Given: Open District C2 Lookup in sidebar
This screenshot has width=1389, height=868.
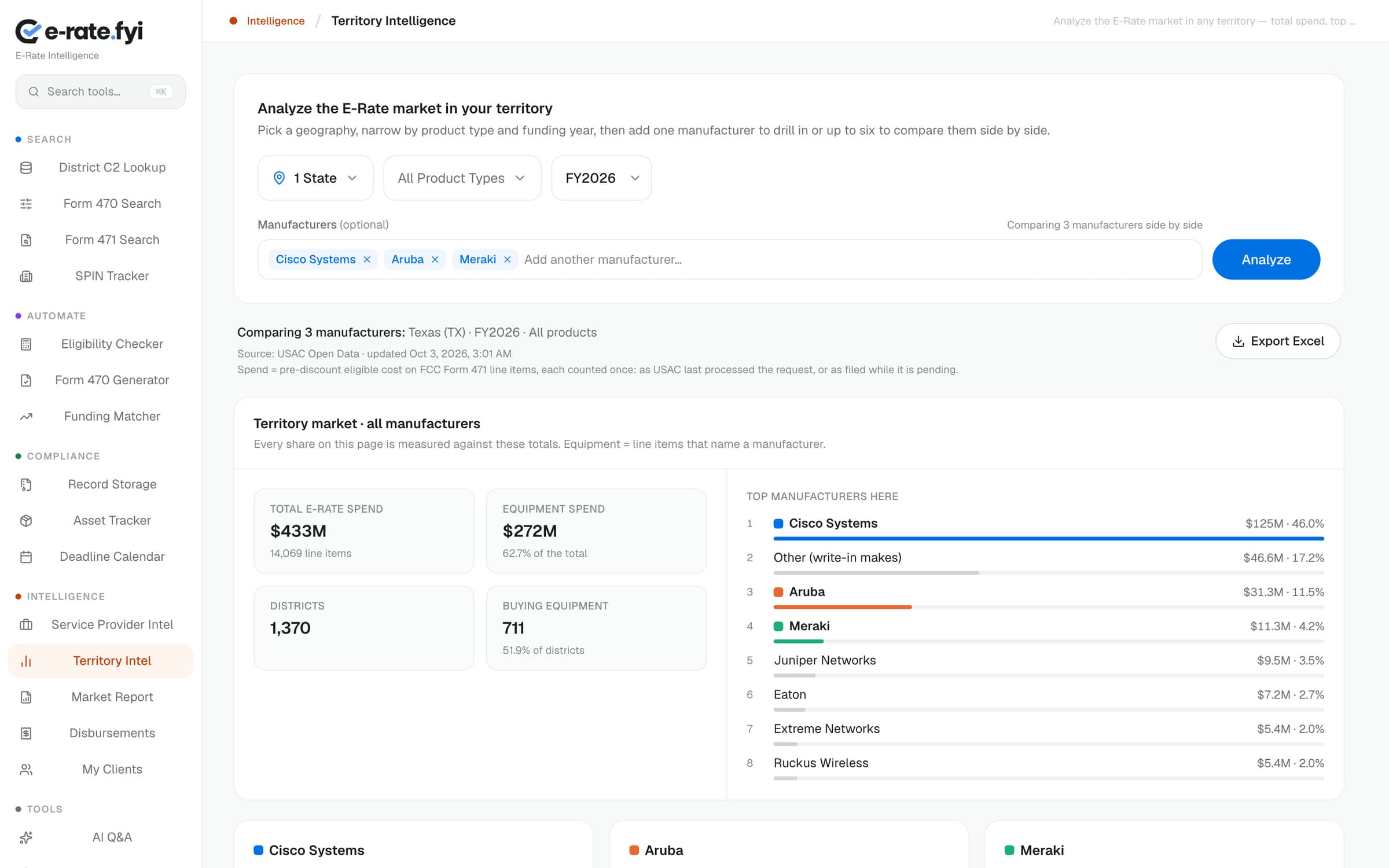Looking at the screenshot, I should (x=101, y=168).
